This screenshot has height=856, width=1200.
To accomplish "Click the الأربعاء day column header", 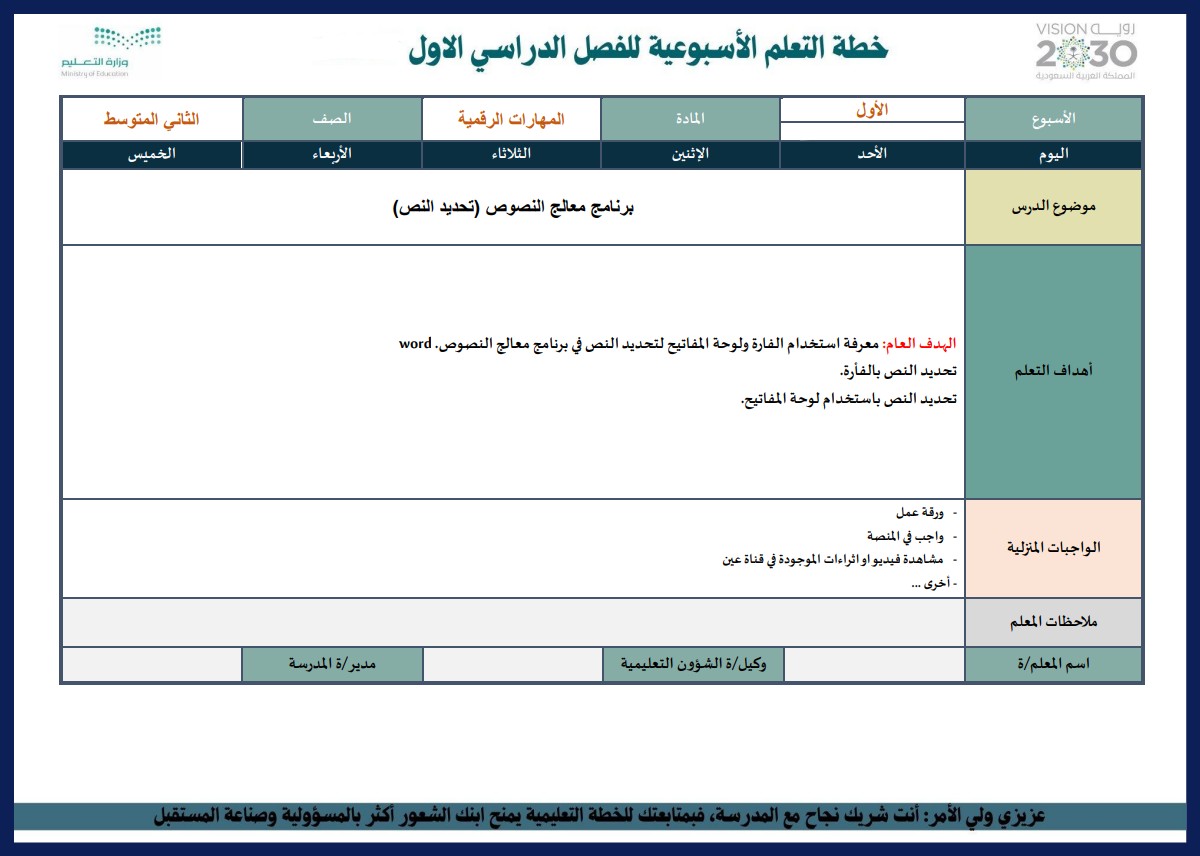I will (x=332, y=155).
